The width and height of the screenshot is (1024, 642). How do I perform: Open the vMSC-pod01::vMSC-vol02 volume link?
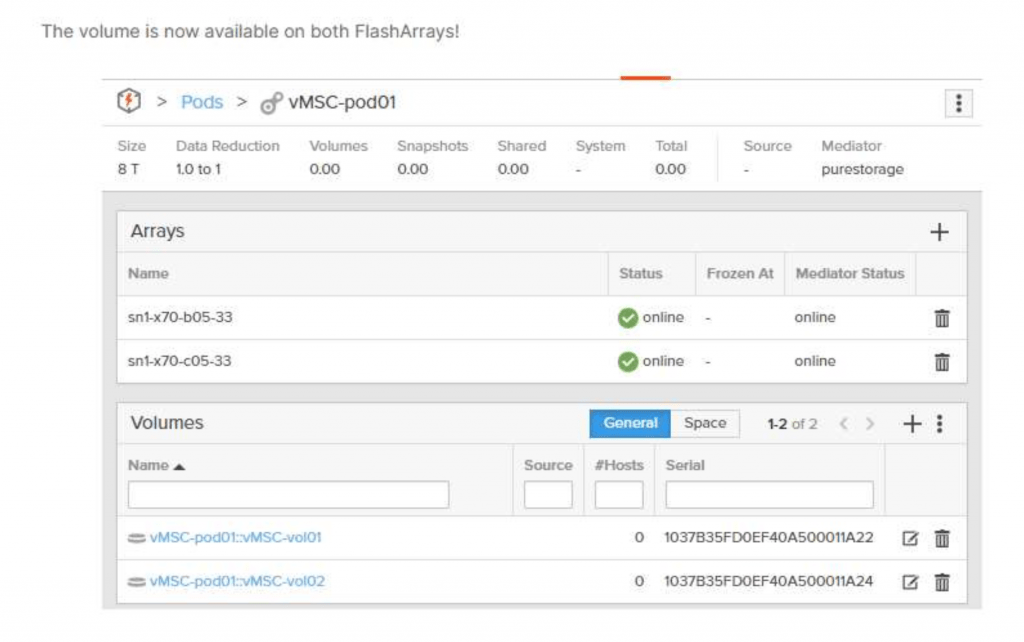point(237,581)
